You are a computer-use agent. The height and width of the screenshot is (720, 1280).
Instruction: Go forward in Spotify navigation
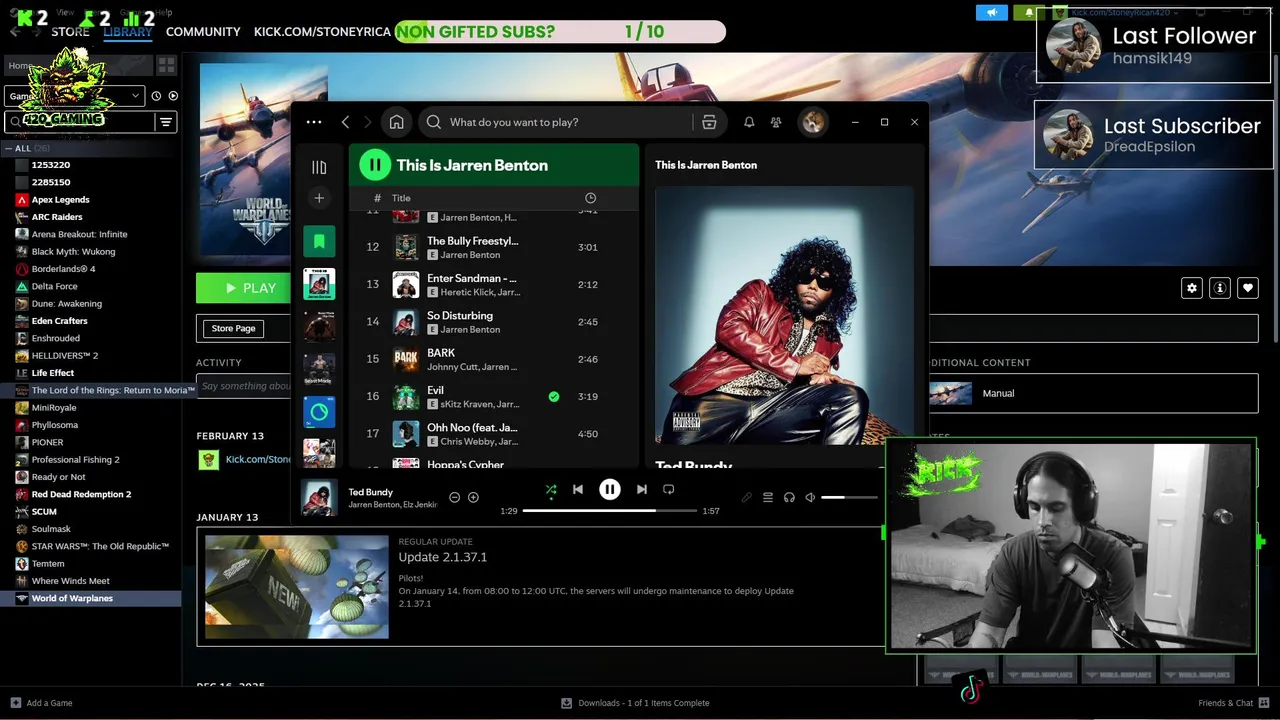point(368,122)
